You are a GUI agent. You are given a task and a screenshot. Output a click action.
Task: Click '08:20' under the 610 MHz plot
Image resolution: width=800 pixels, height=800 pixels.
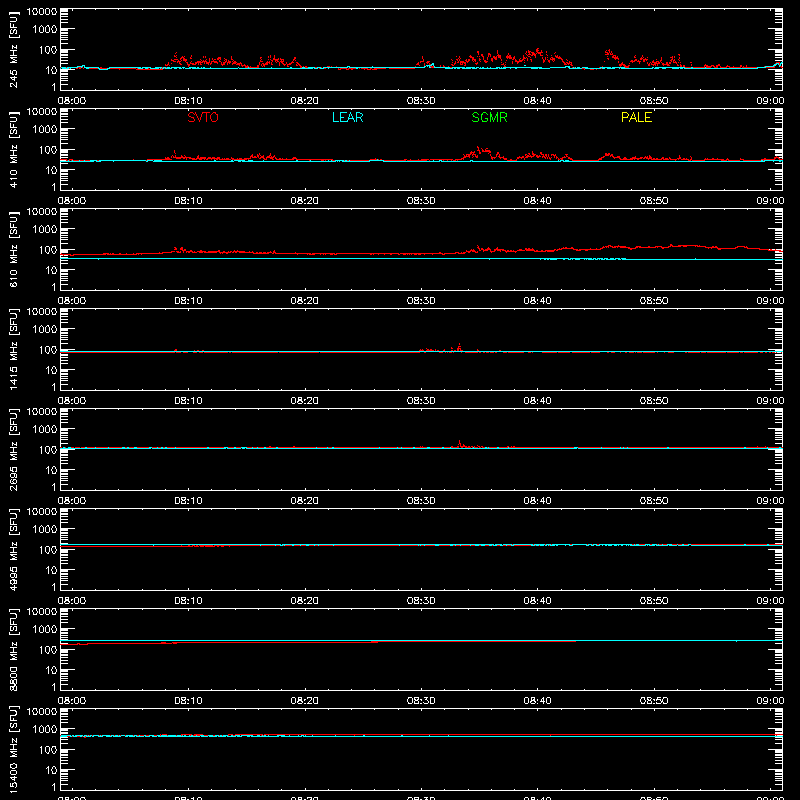(x=305, y=301)
